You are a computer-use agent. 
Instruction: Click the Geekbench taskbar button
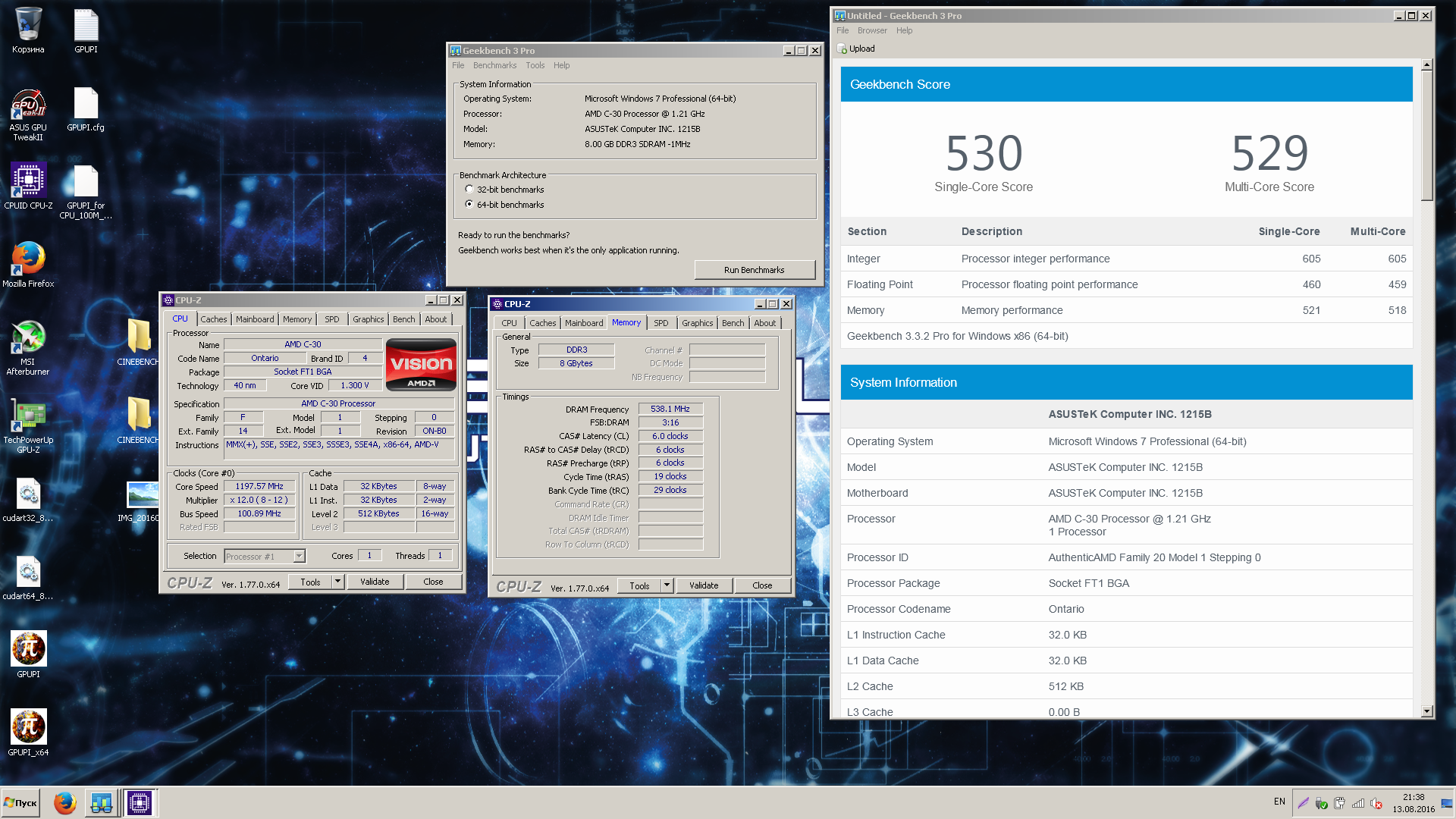click(x=101, y=802)
